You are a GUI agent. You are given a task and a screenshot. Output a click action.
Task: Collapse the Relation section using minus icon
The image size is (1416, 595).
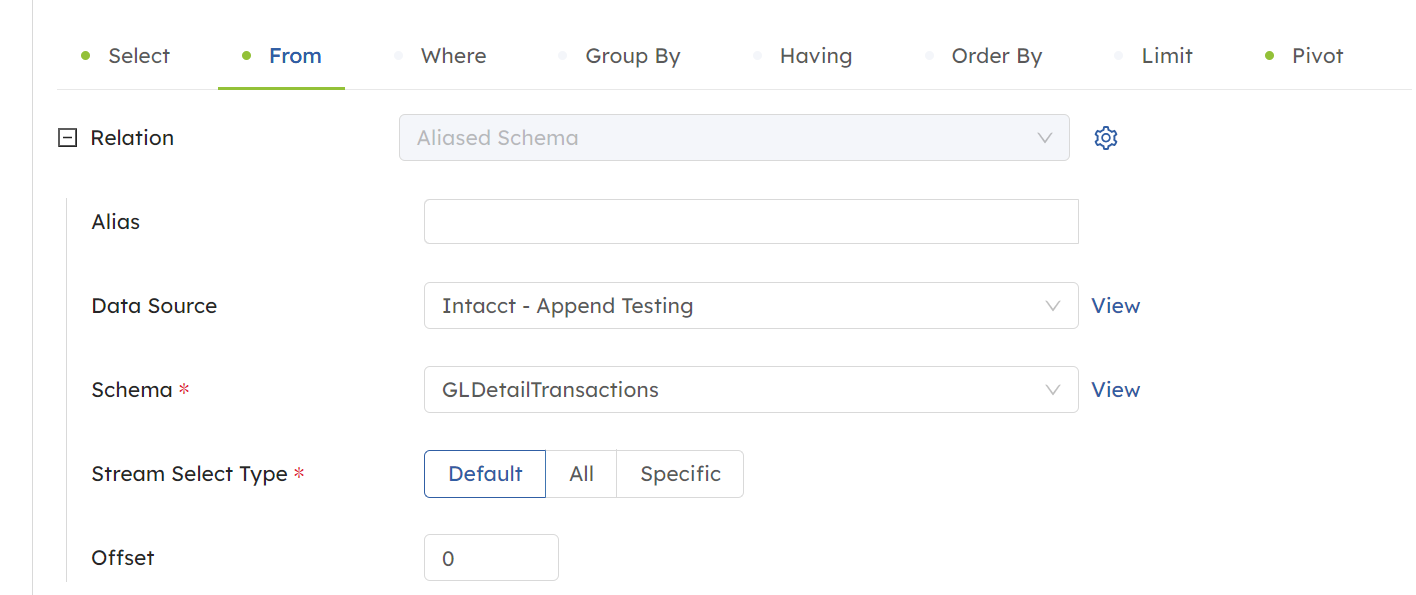click(x=67, y=137)
